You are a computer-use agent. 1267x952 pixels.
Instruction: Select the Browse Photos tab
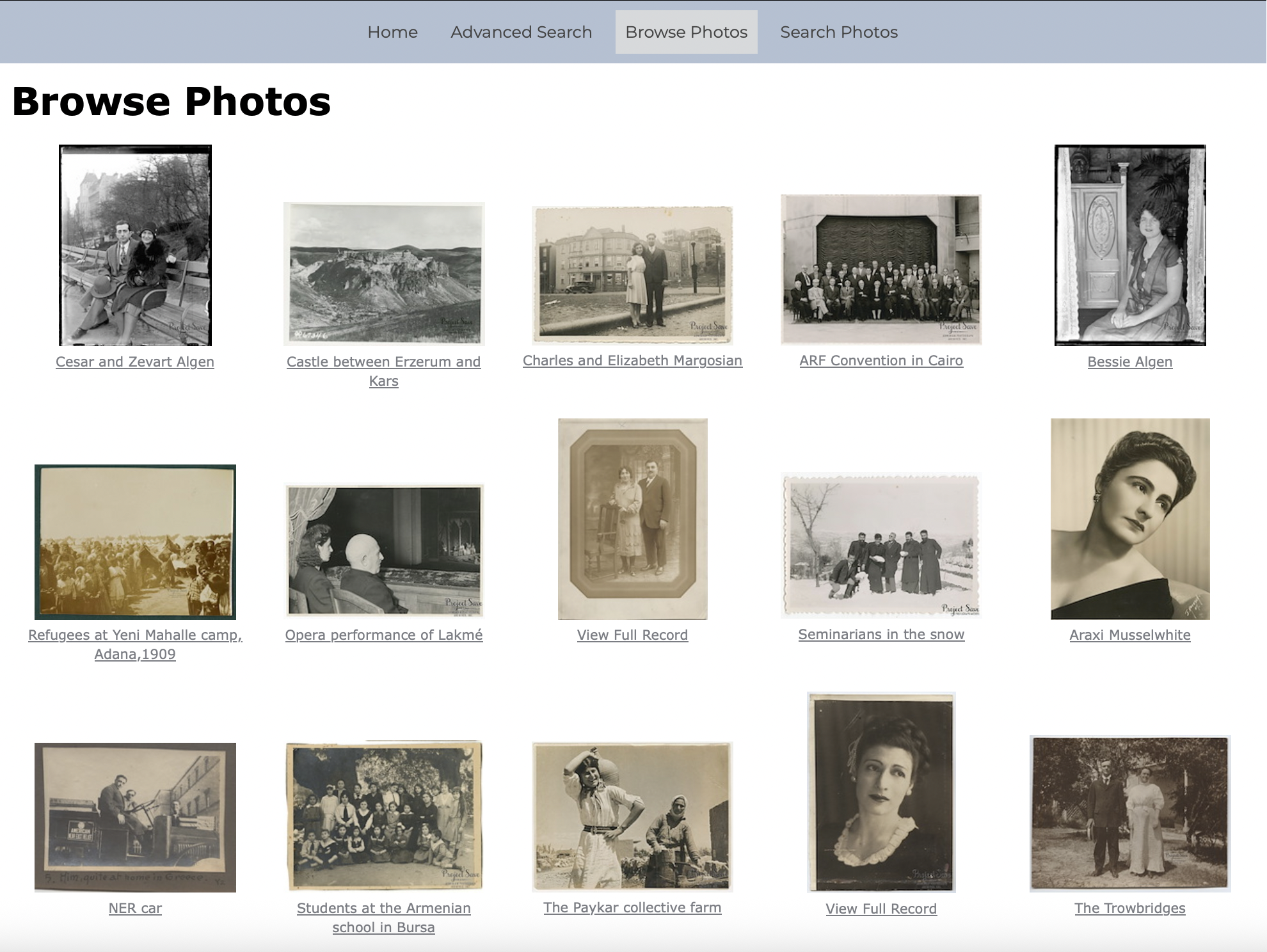point(686,32)
